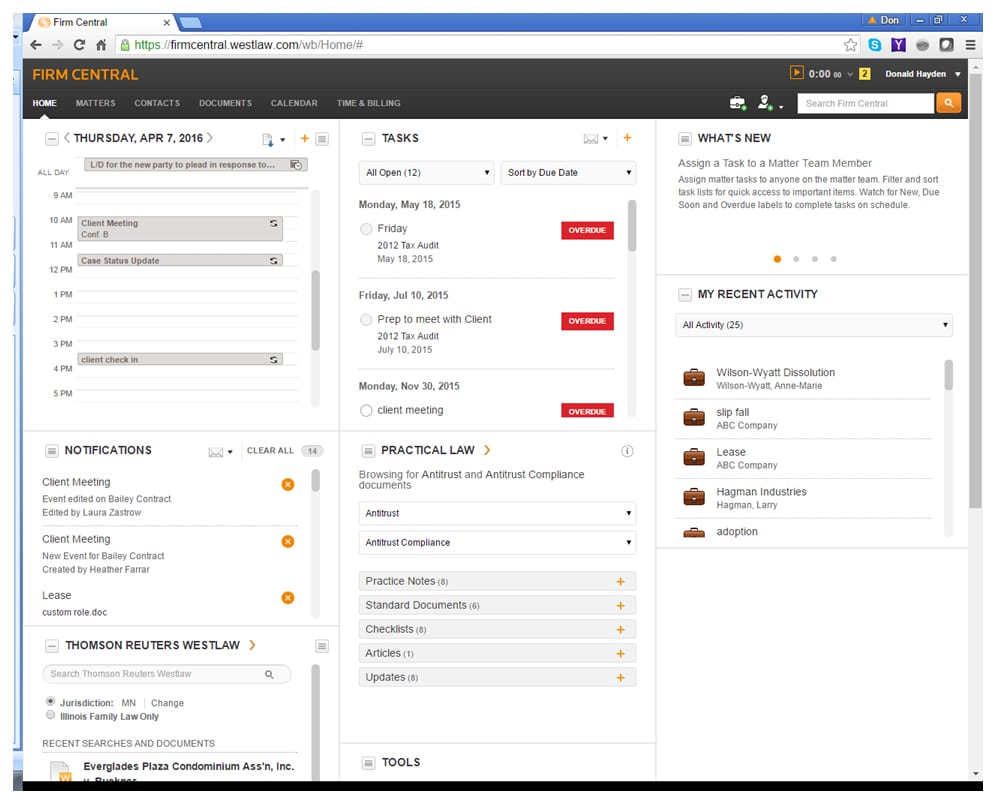This screenshot has height=804, width=996.
Task: Open the All Open (12) dropdown
Action: tap(426, 173)
